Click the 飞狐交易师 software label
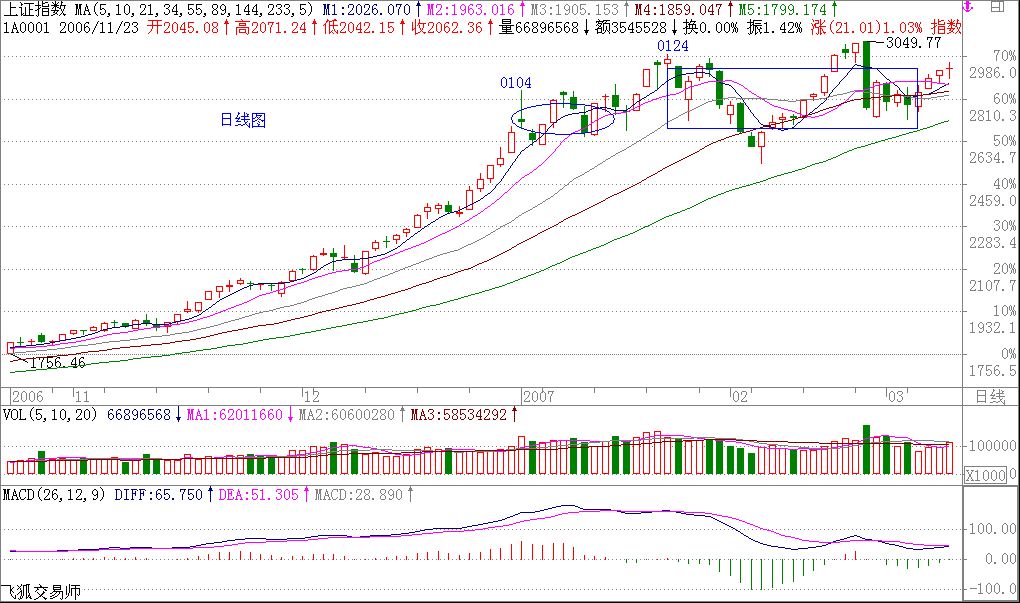The height and width of the screenshot is (603, 1020). coord(41,592)
